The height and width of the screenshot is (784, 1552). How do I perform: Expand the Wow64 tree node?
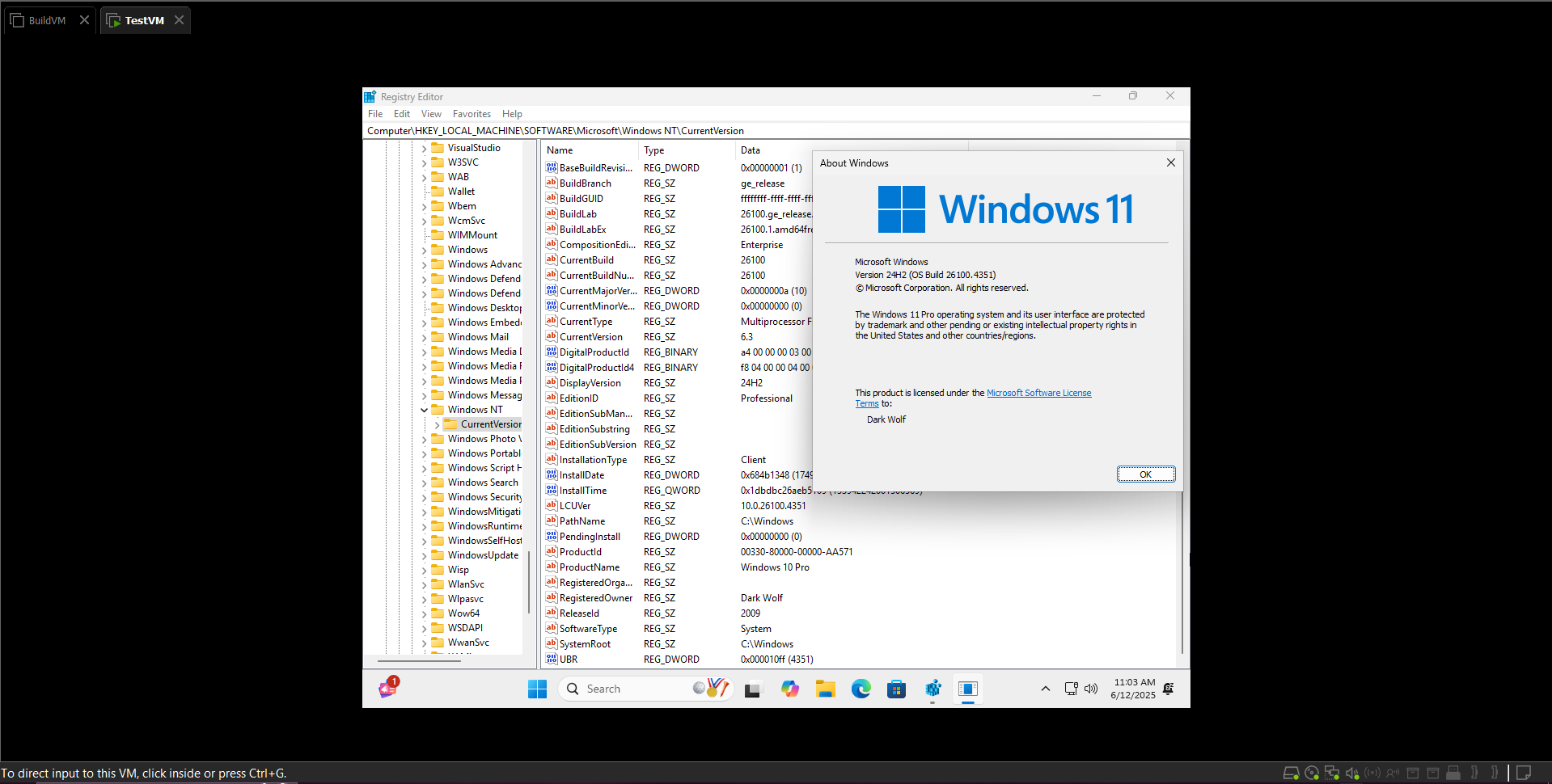point(424,613)
